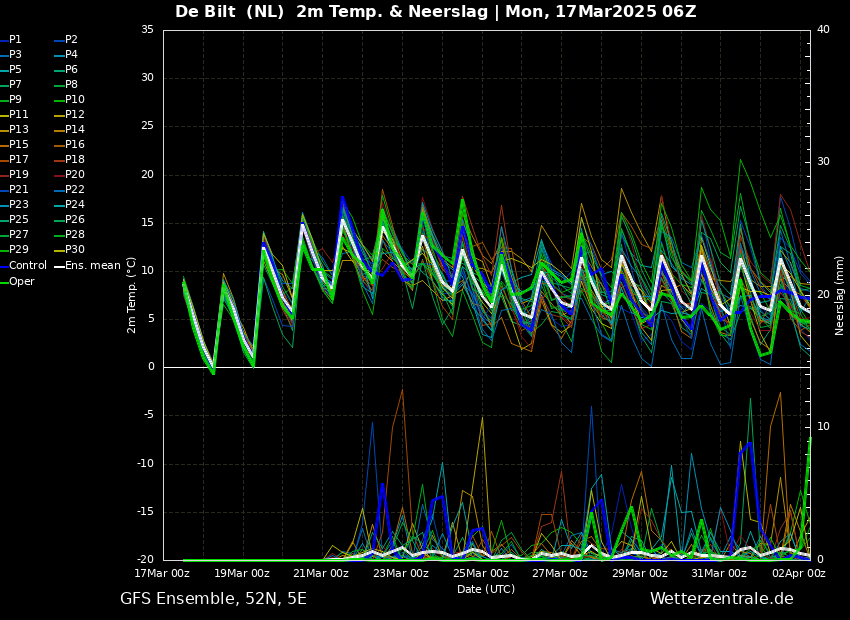Image resolution: width=850 pixels, height=620 pixels.
Task: Click the P10 legend entry
Action: pos(74,100)
